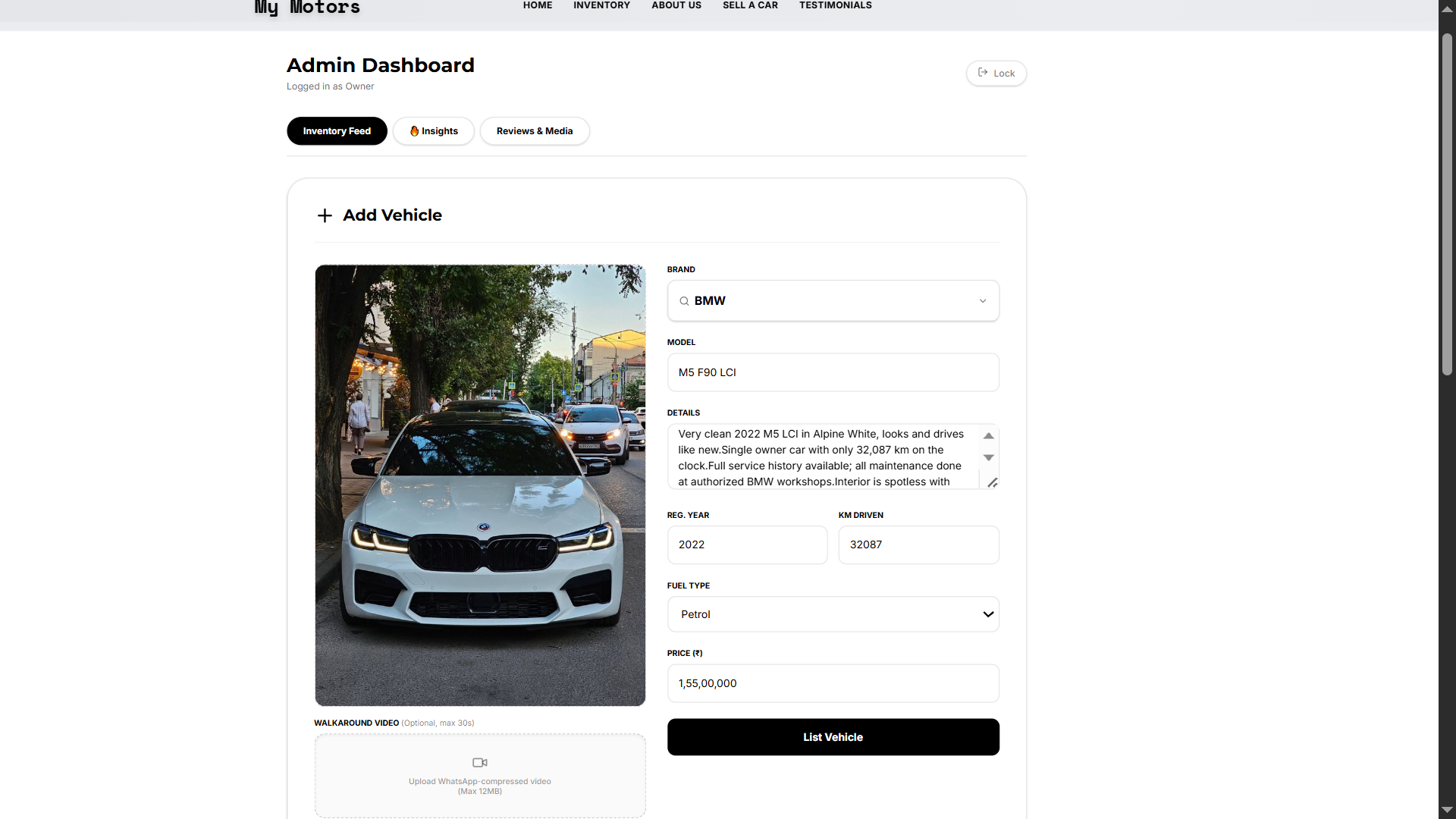The image size is (1456, 819).
Task: Click the Details textarea resize handle
Action: click(x=993, y=482)
